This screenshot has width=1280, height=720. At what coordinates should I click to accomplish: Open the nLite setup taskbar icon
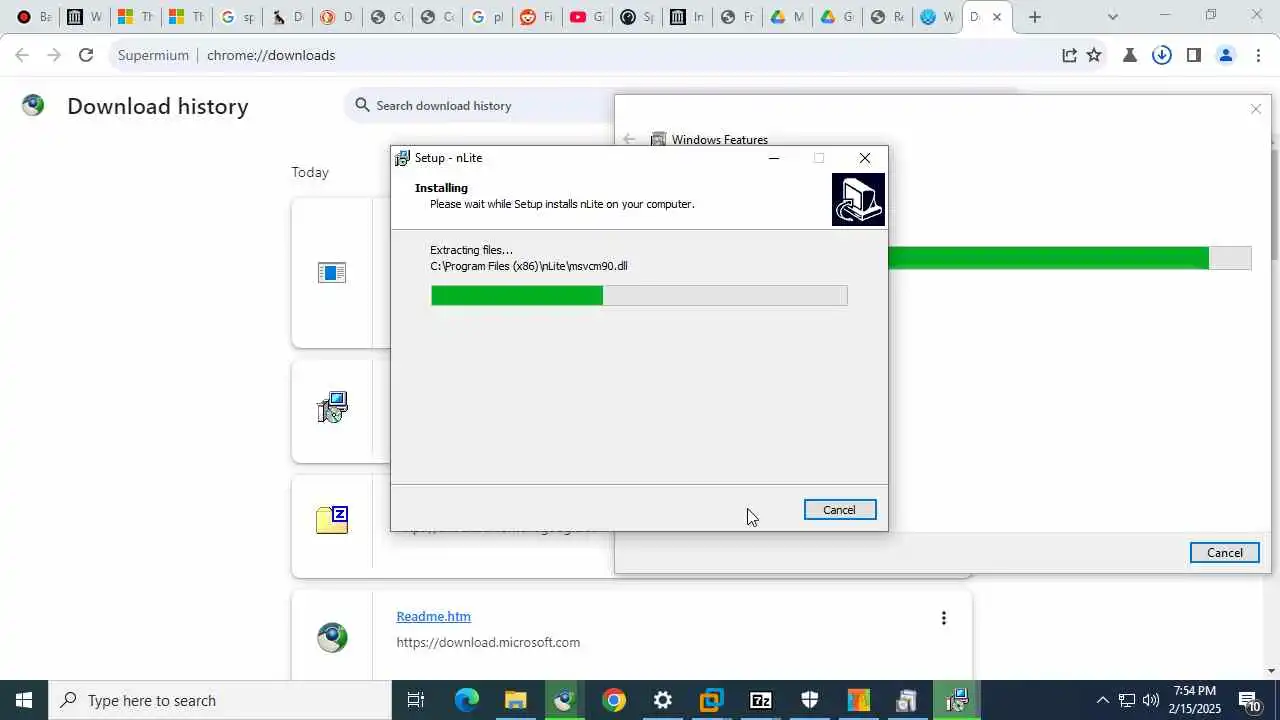click(x=957, y=700)
